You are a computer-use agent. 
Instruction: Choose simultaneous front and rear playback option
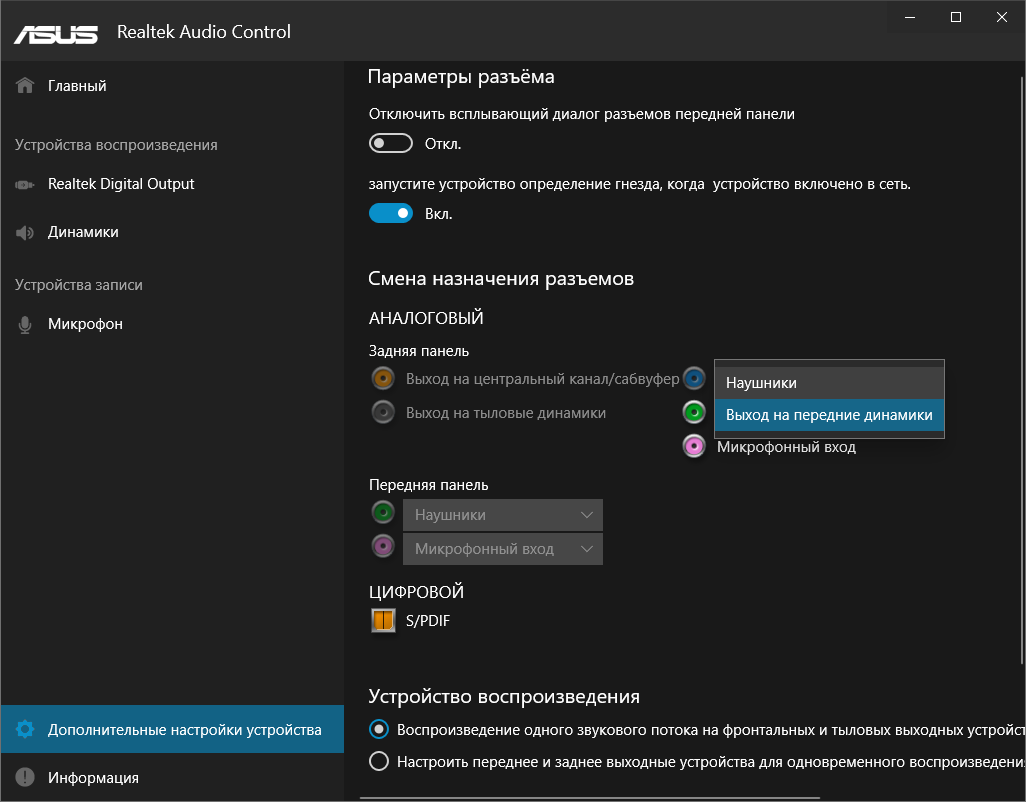tap(378, 761)
